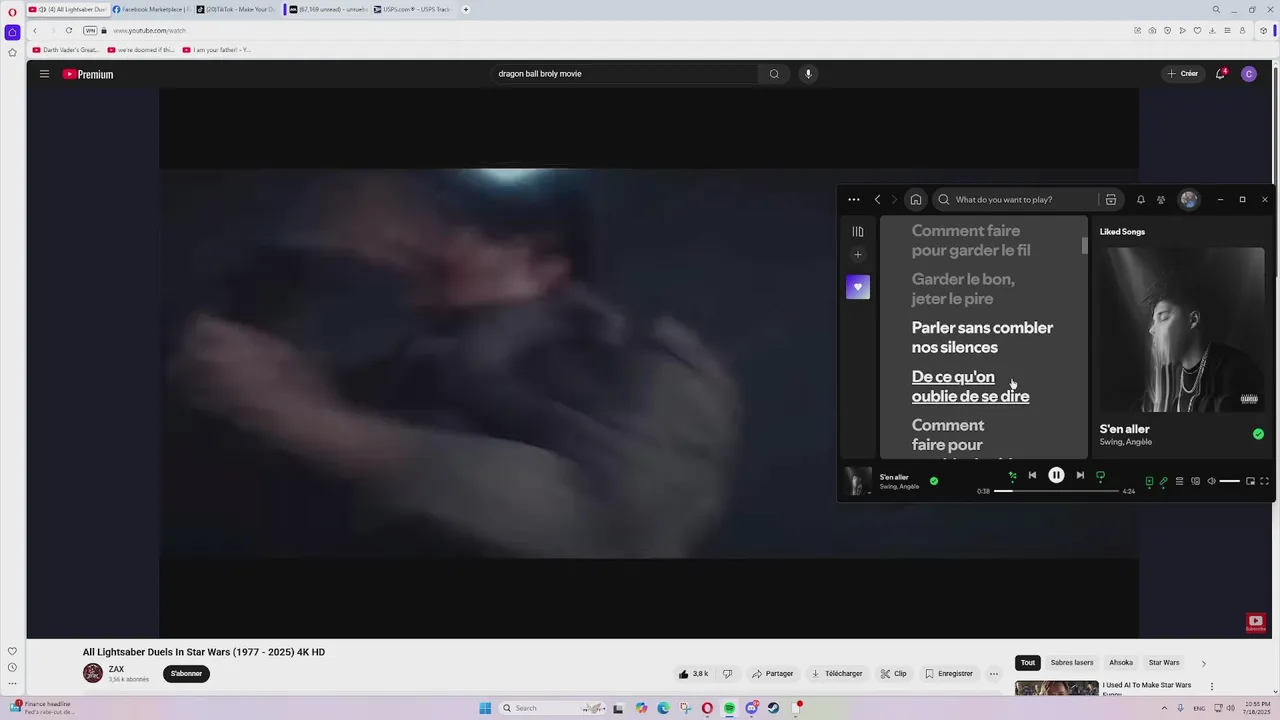The image size is (1280, 720).
Task: Create playlist with Spotify plus icon
Action: pyautogui.click(x=858, y=255)
